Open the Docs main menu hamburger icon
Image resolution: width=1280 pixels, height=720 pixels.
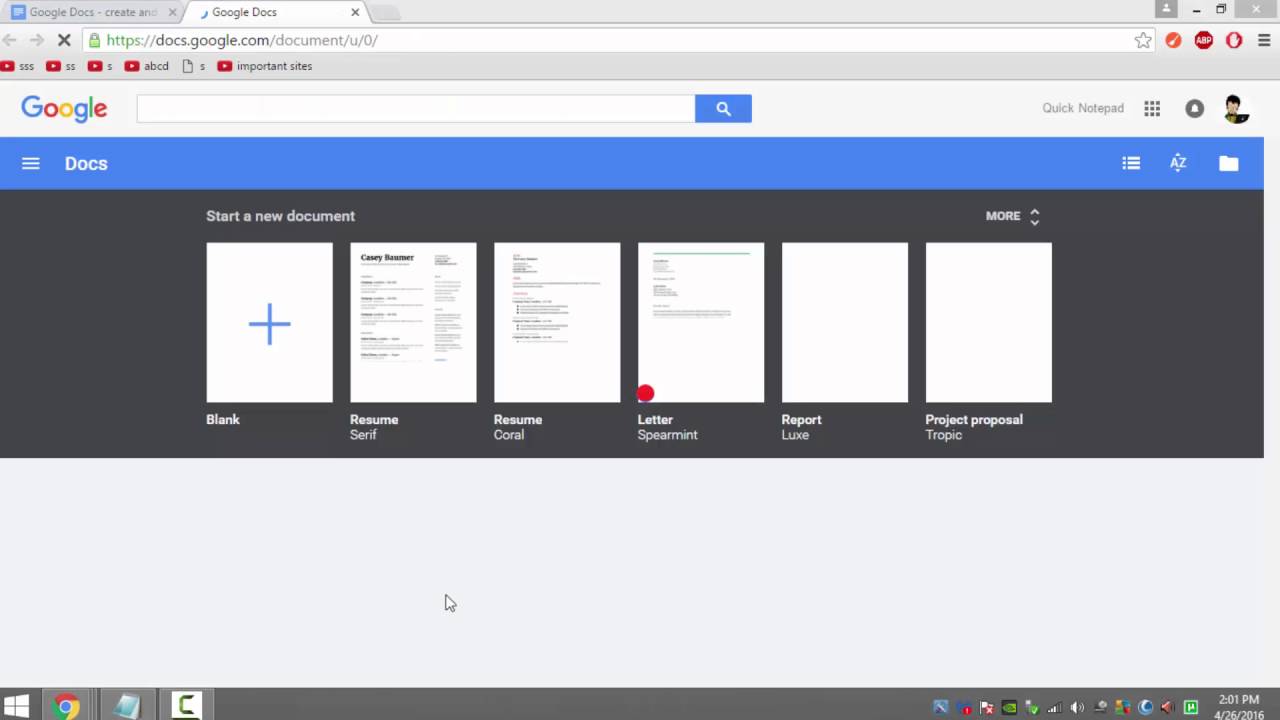(x=31, y=163)
